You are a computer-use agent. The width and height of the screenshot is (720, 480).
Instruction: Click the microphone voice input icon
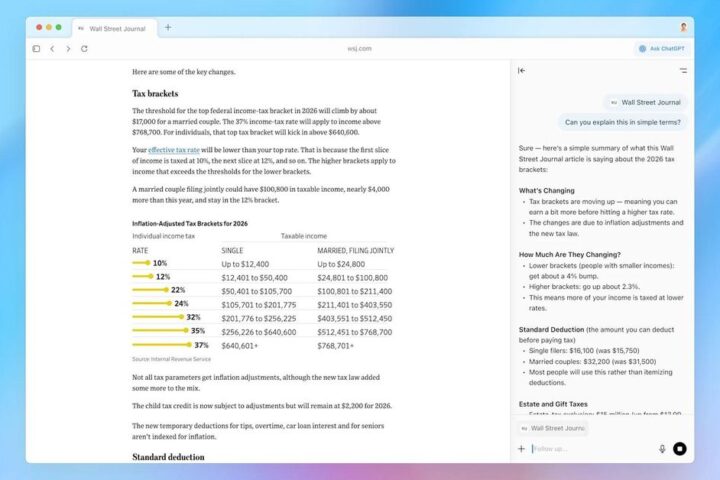coord(662,449)
